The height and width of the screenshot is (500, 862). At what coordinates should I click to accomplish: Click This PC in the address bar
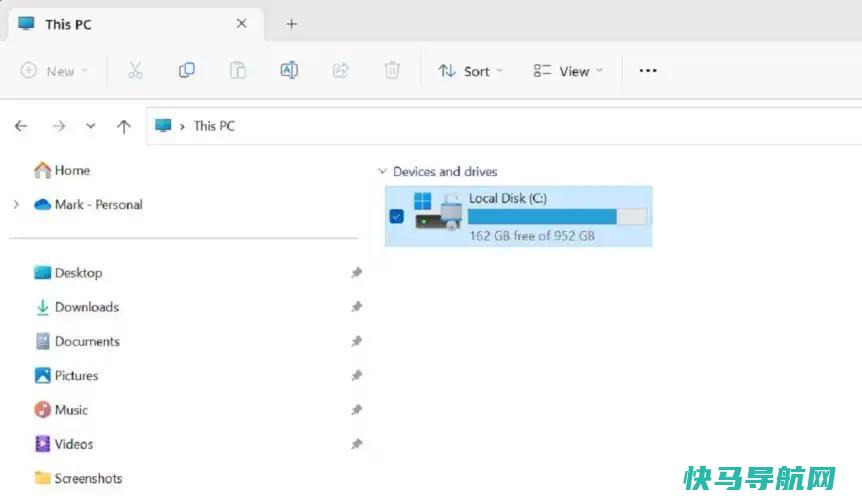click(x=214, y=126)
